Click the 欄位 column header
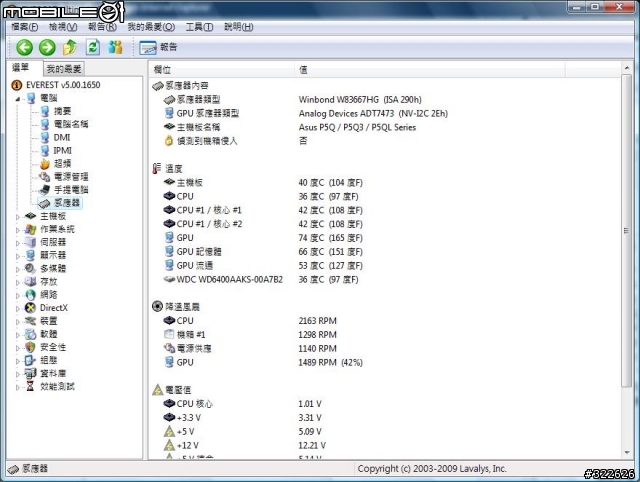This screenshot has width=640, height=482. tap(222, 70)
